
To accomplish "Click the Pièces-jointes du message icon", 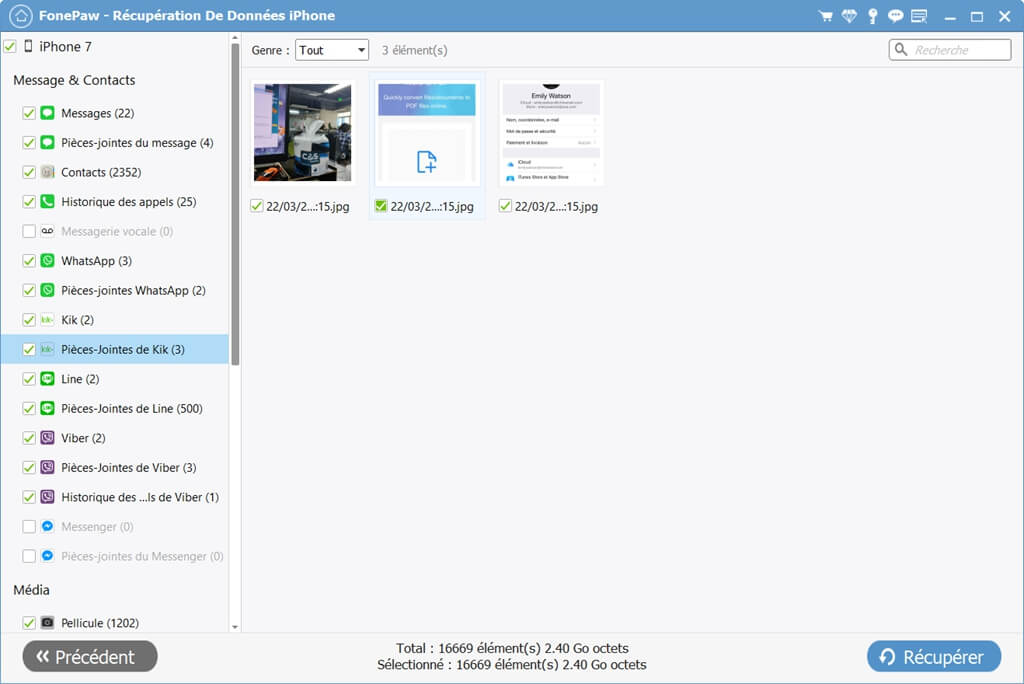I will pyautogui.click(x=48, y=142).
